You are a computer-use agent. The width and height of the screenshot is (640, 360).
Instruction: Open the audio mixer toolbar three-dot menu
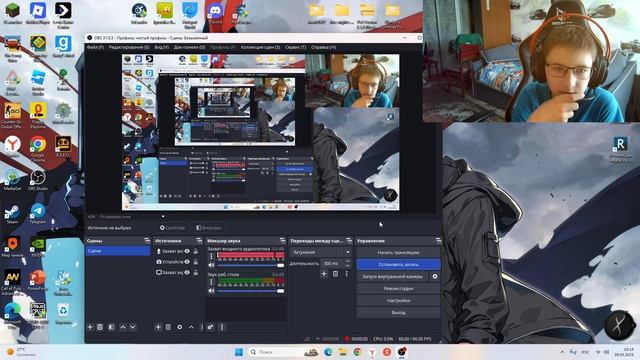pos(222,327)
